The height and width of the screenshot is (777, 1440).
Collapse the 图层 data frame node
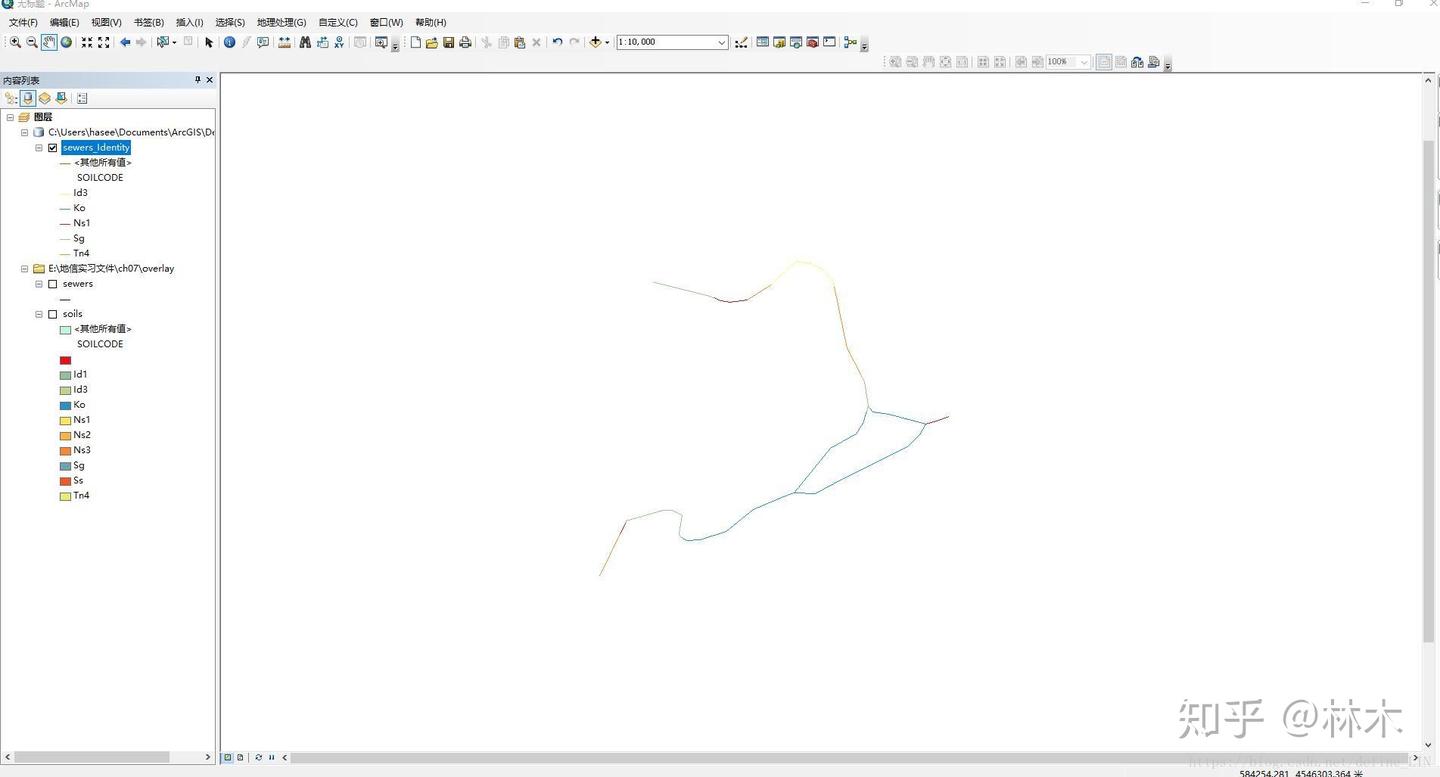[x=10, y=117]
